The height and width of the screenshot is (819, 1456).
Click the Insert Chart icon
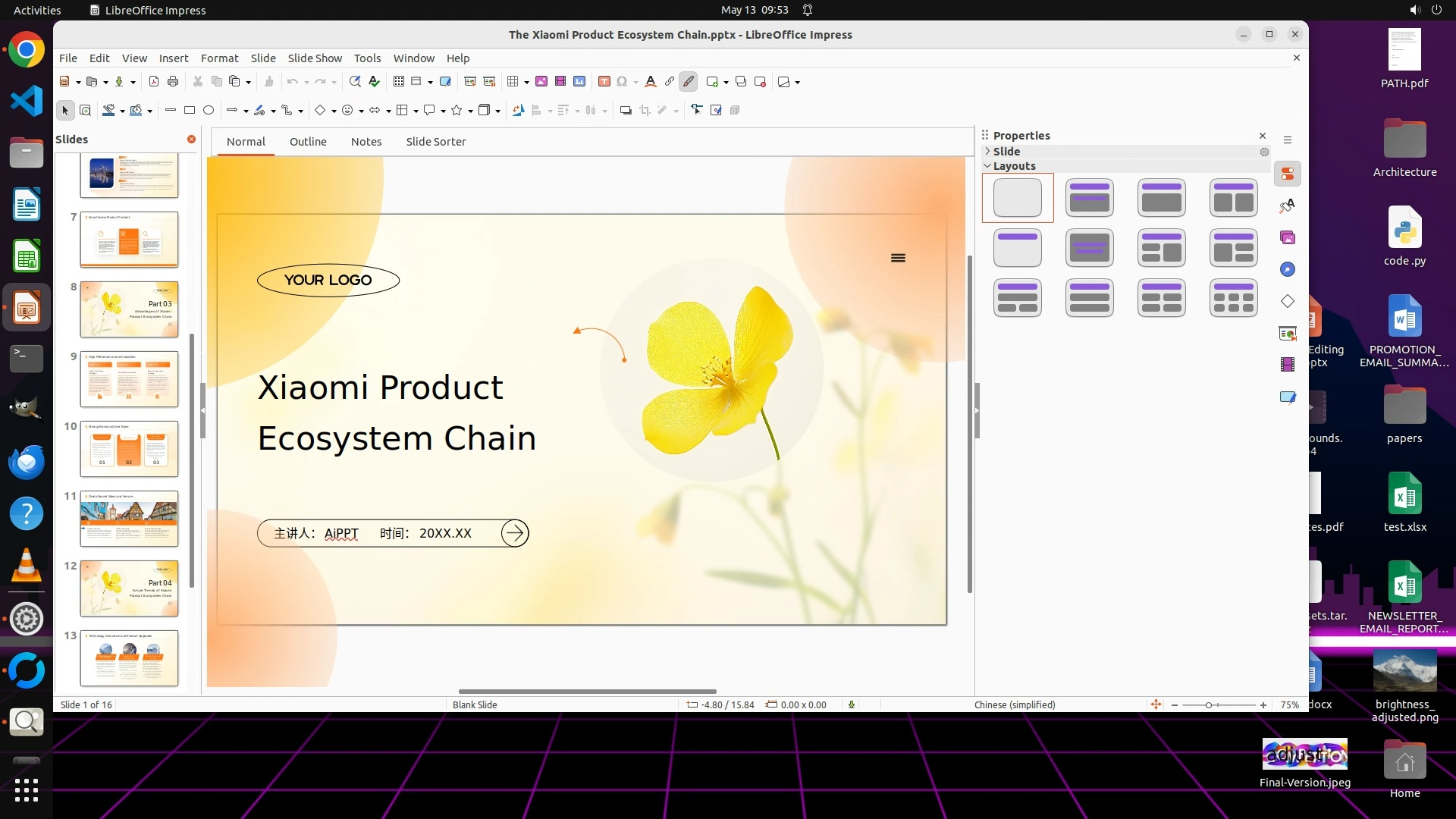[x=579, y=82]
